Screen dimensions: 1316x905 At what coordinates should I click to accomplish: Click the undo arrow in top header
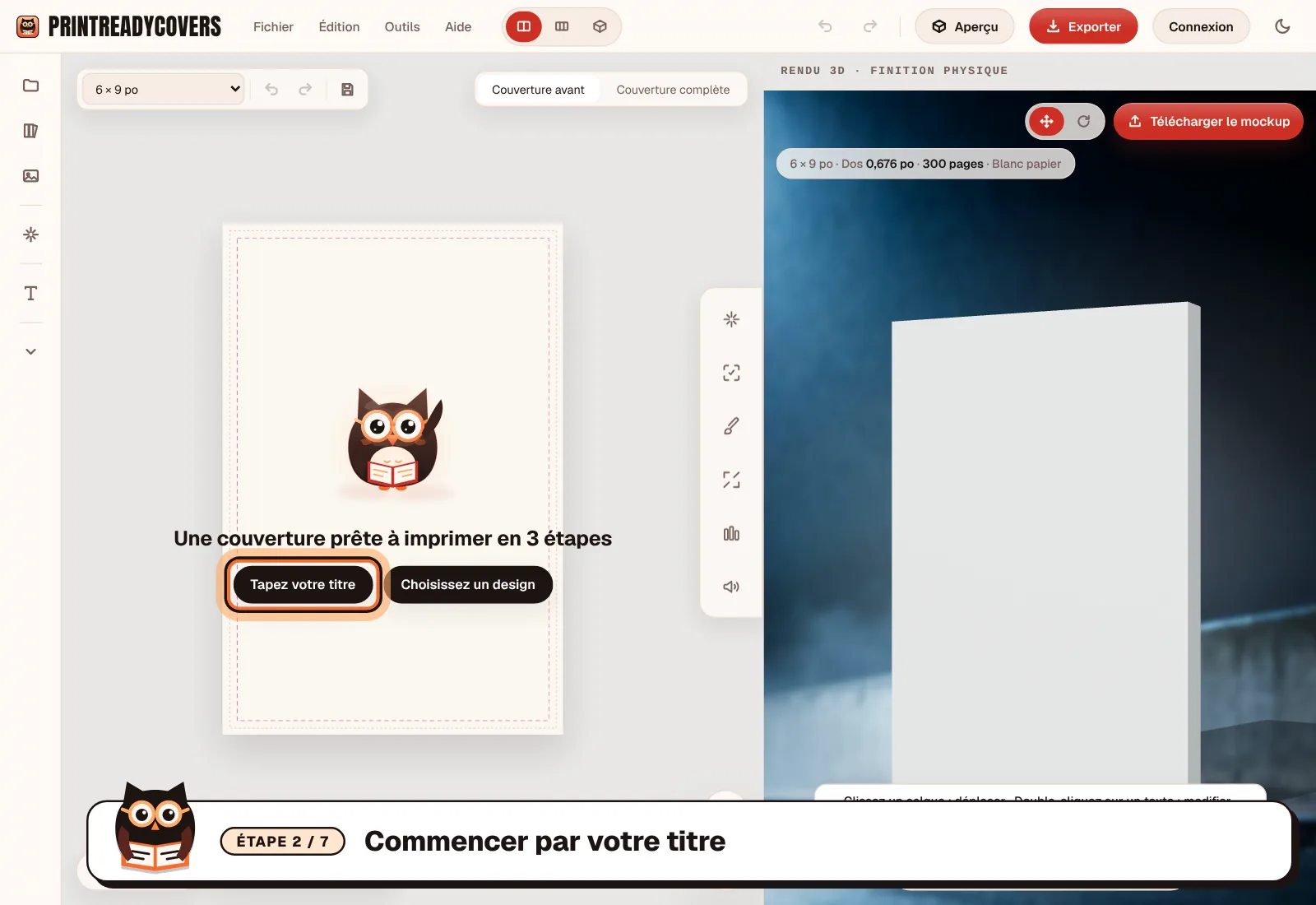point(825,26)
